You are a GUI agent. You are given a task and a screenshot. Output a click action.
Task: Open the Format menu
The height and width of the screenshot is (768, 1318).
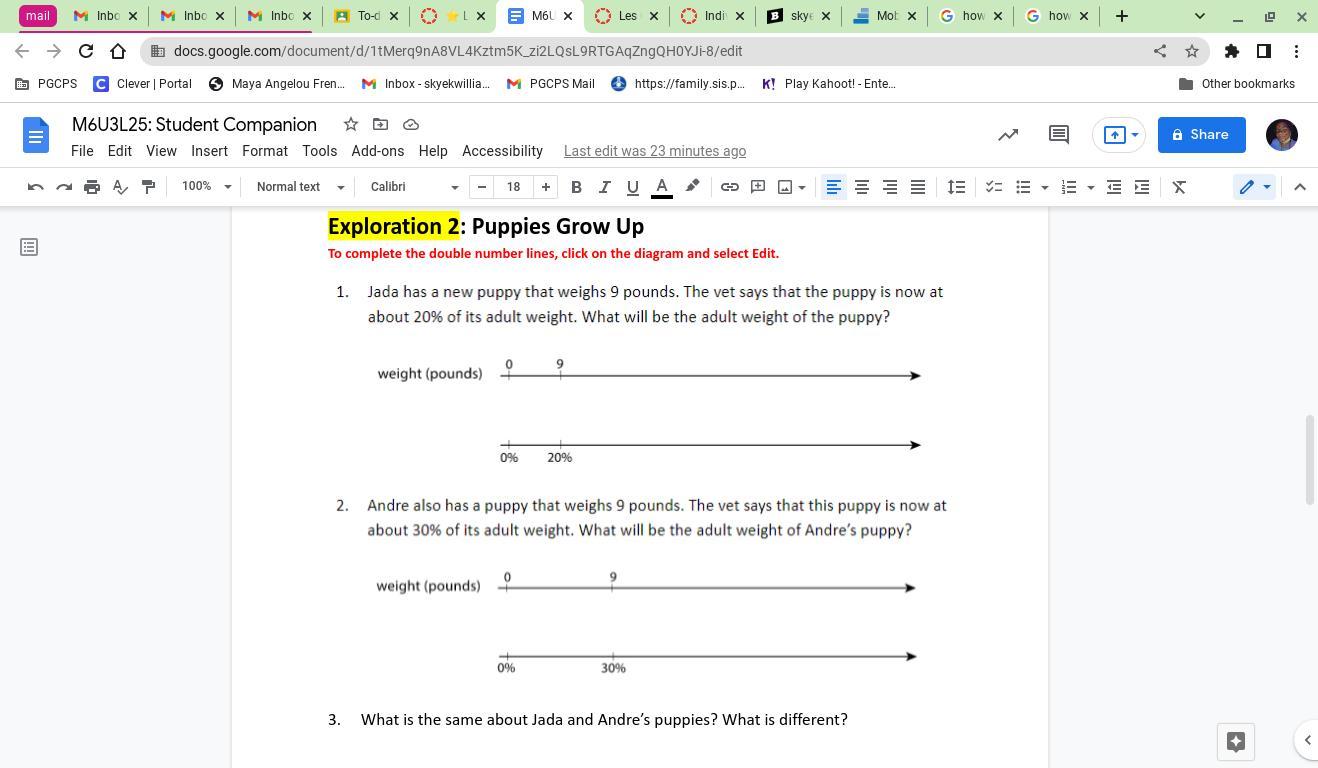[265, 151]
